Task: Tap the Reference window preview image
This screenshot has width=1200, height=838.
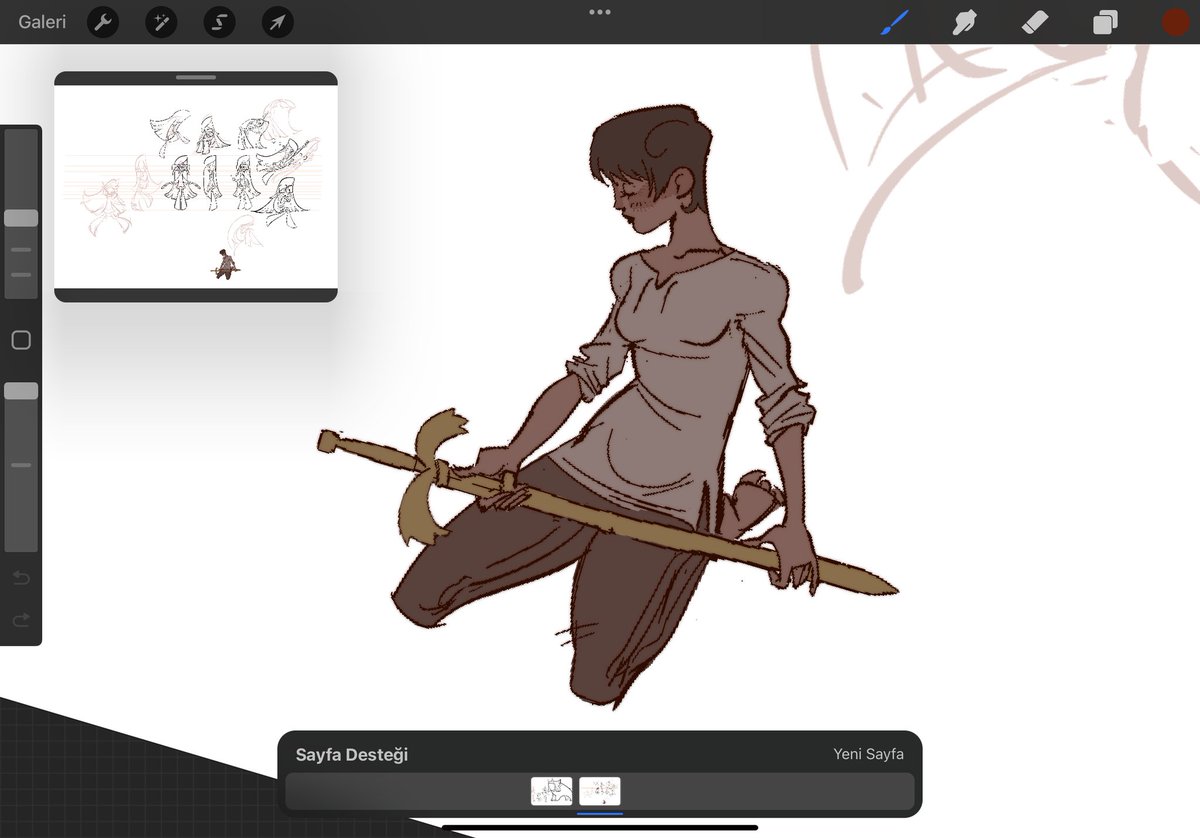Action: click(x=196, y=187)
